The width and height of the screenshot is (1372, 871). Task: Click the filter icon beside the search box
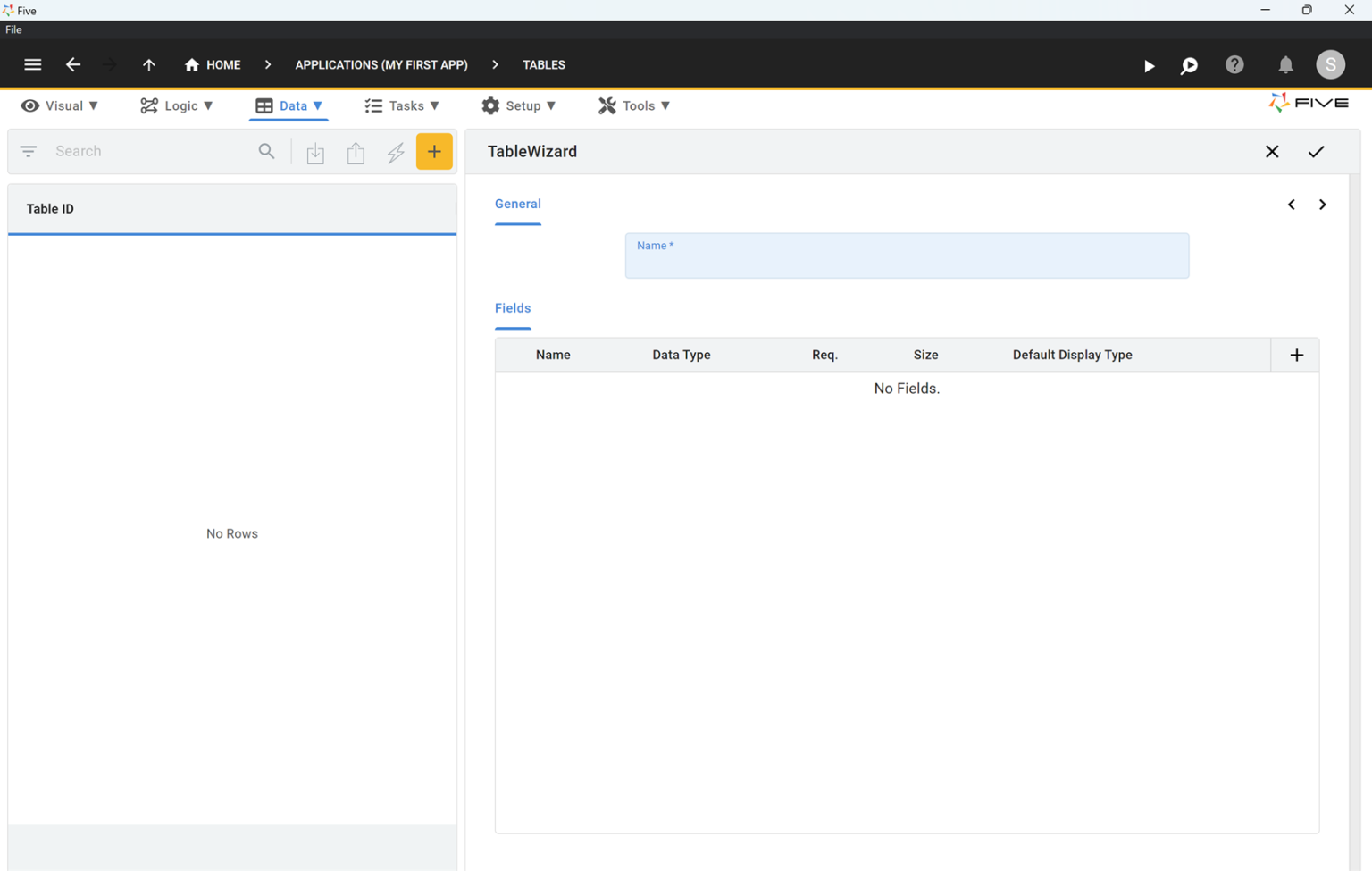pyautogui.click(x=28, y=151)
